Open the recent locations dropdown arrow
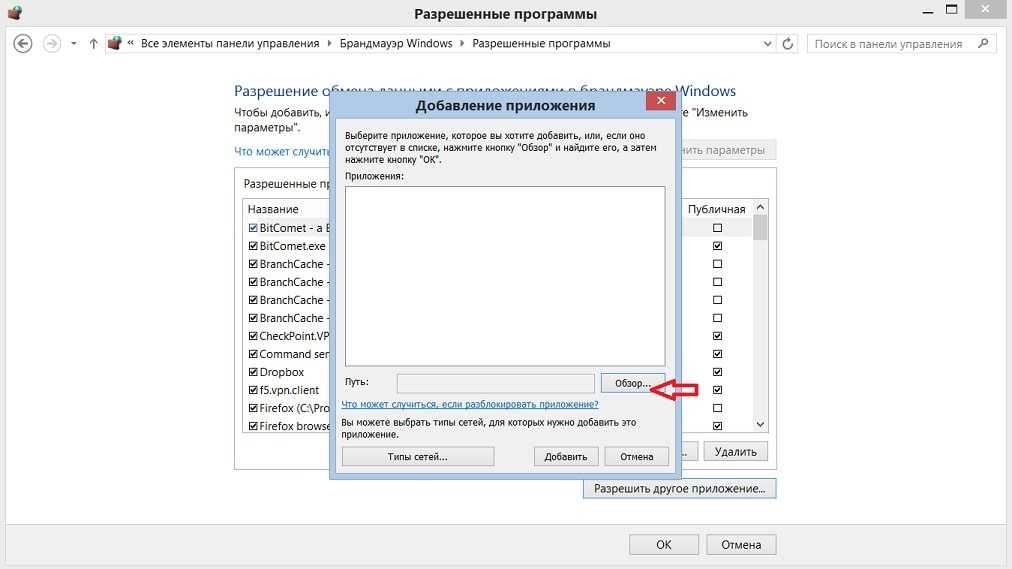 [x=74, y=44]
